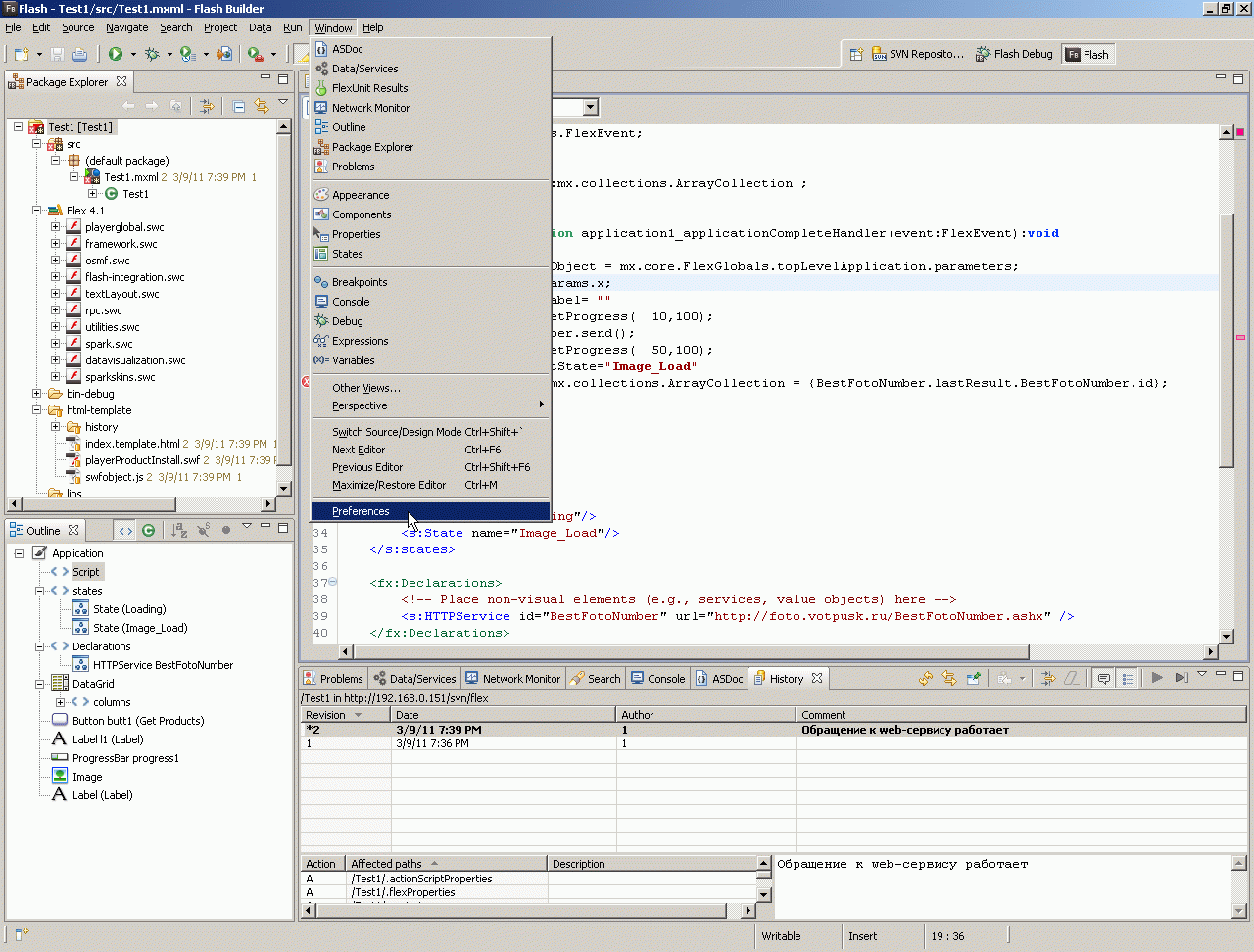This screenshot has width=1254, height=952.
Task: Click the Open Perspective icon
Action: [855, 55]
